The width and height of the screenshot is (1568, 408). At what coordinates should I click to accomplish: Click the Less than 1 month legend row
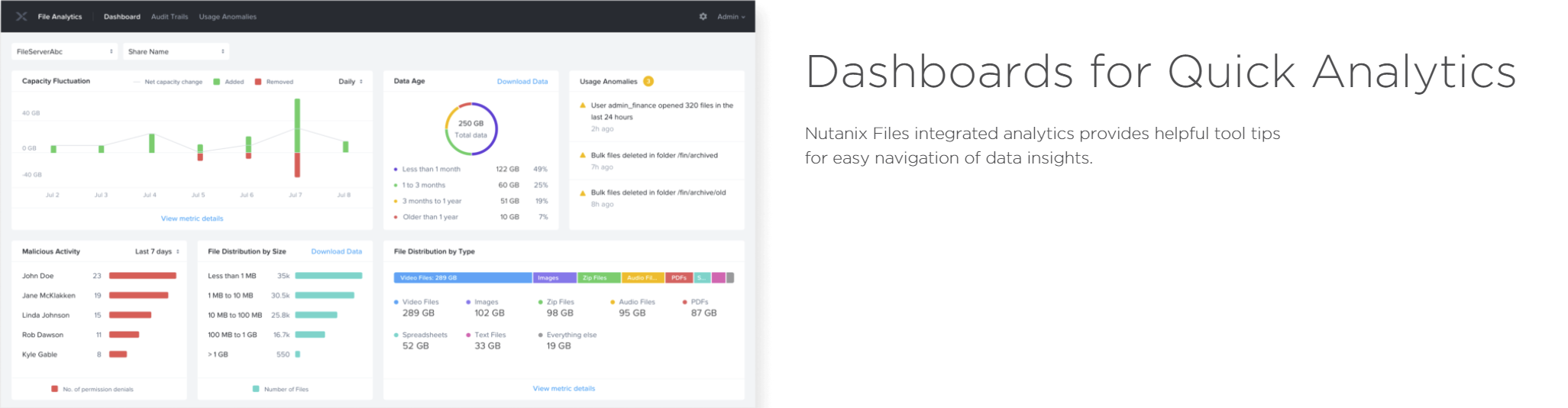coord(470,169)
